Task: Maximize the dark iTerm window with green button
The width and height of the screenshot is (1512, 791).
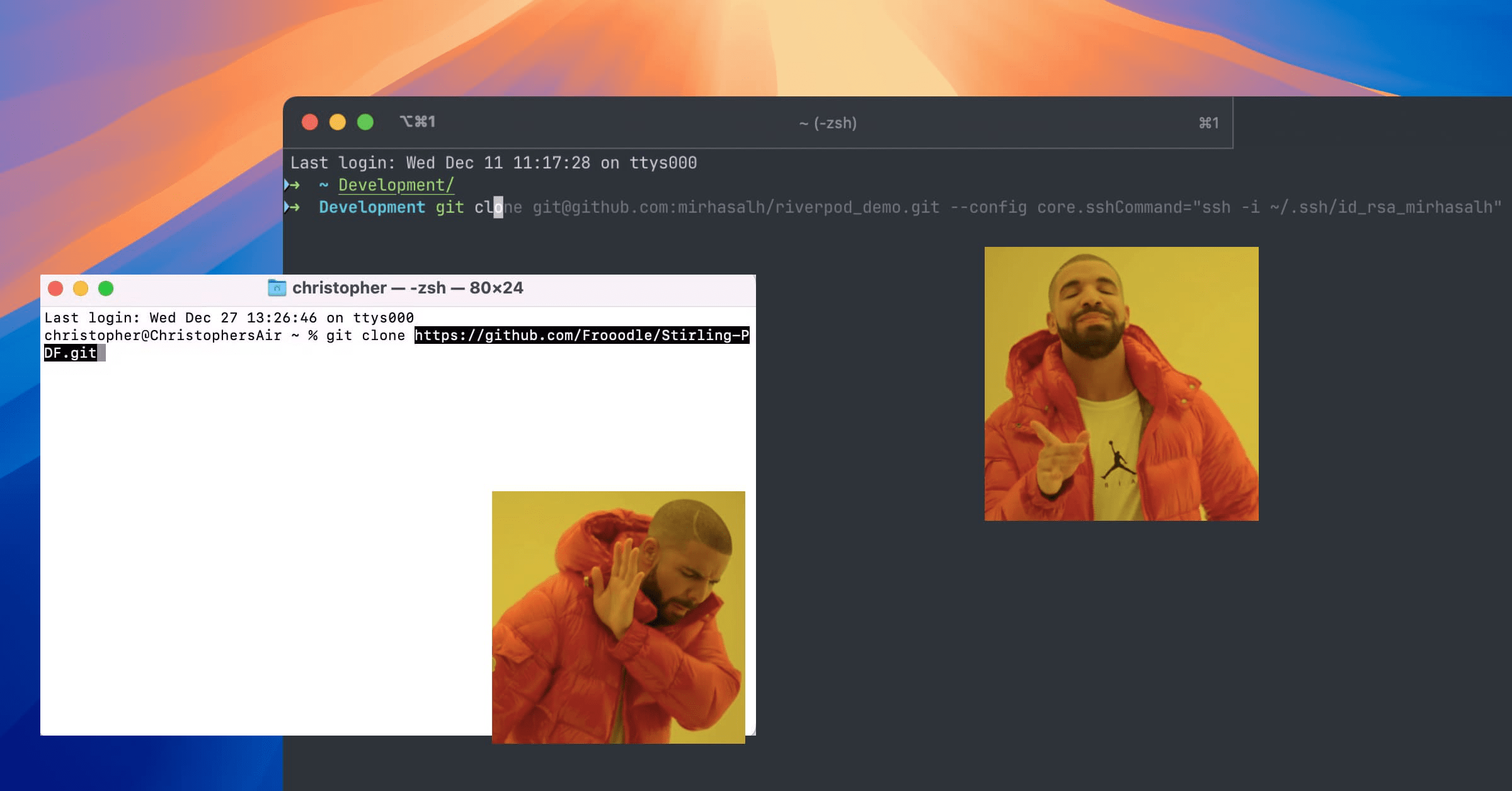Action: pos(365,122)
